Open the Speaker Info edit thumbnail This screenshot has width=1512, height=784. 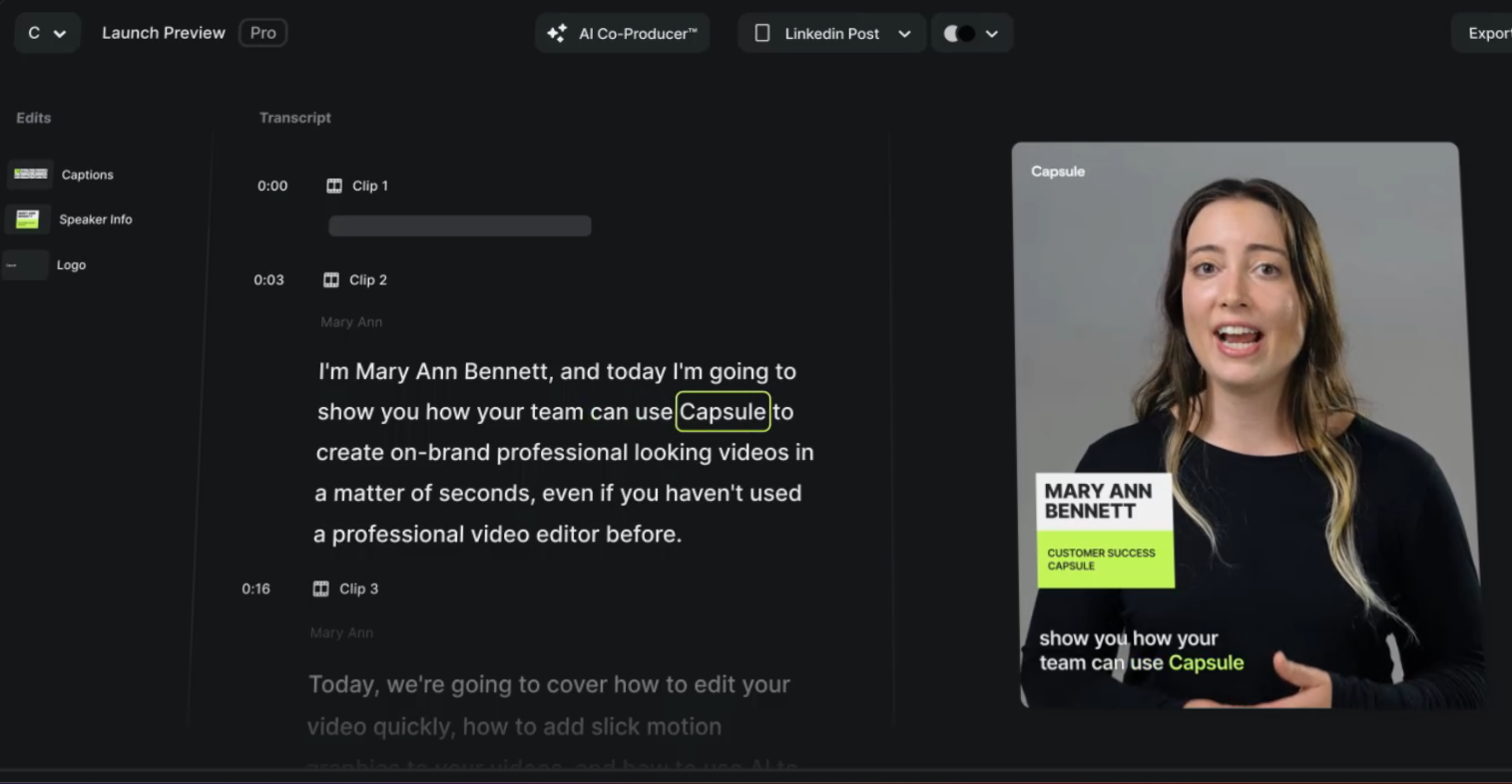point(30,218)
